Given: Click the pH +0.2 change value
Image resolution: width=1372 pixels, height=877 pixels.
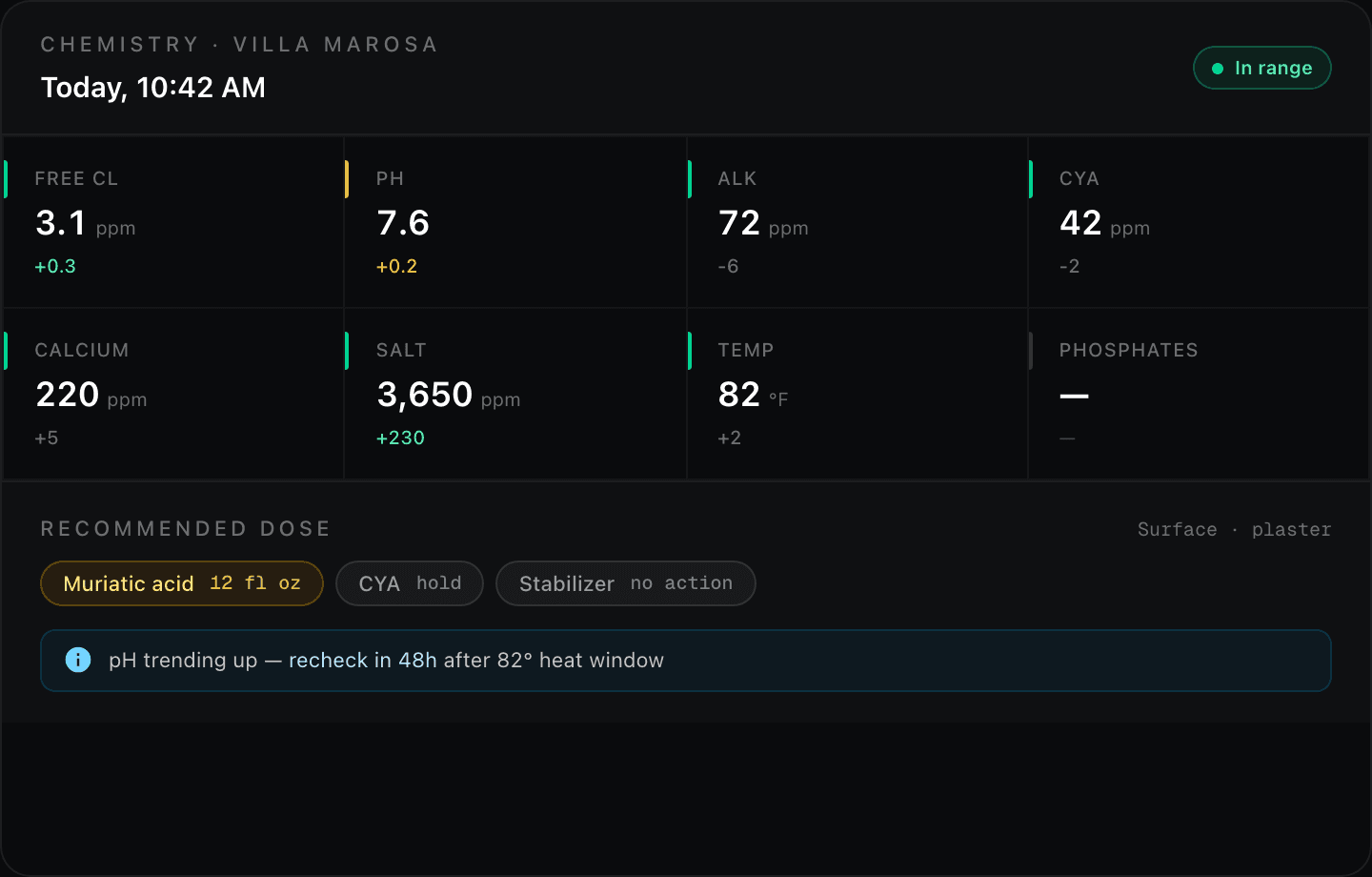Looking at the screenshot, I should (x=396, y=267).
